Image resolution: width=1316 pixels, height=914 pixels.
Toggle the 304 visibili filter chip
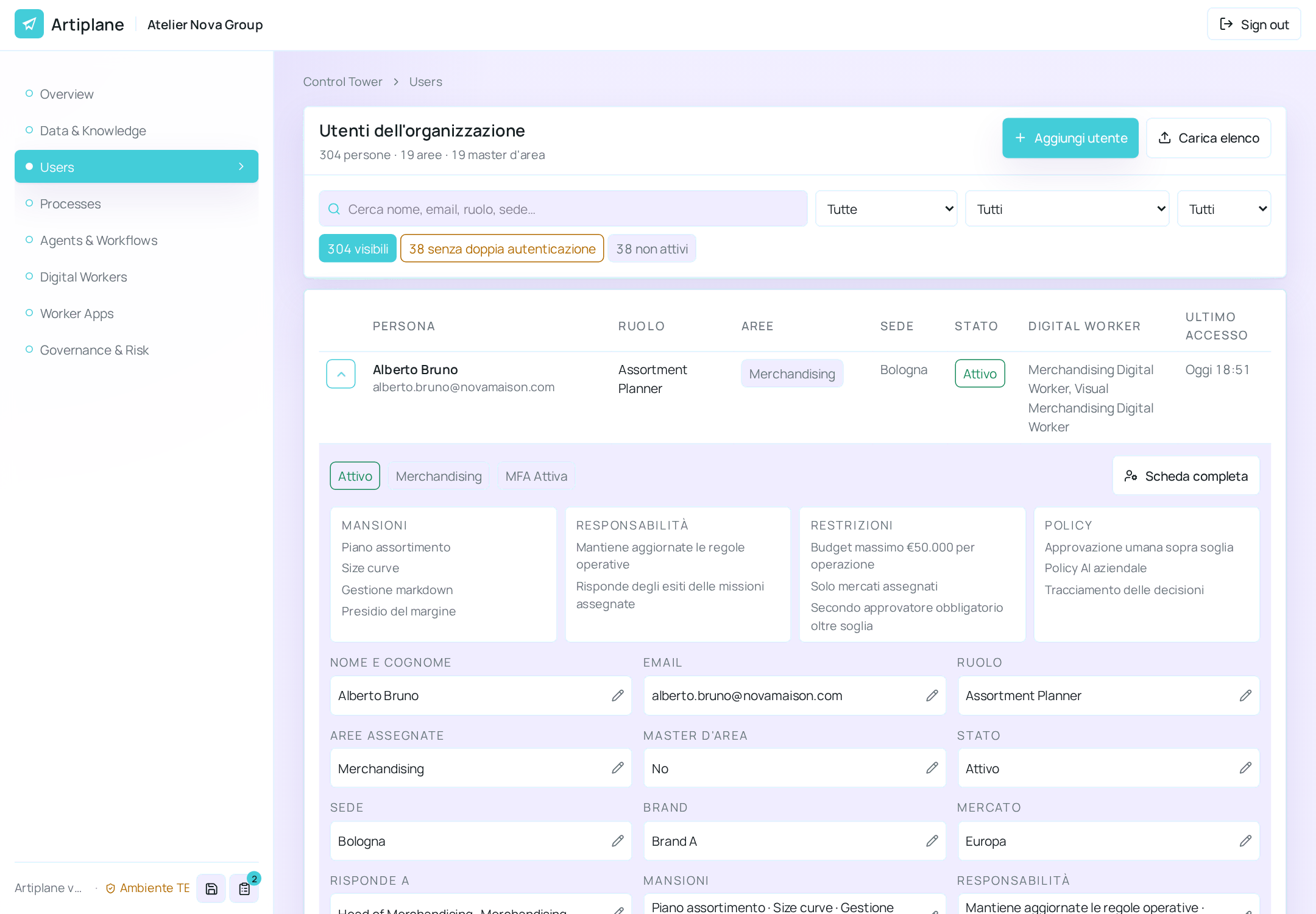pos(358,249)
